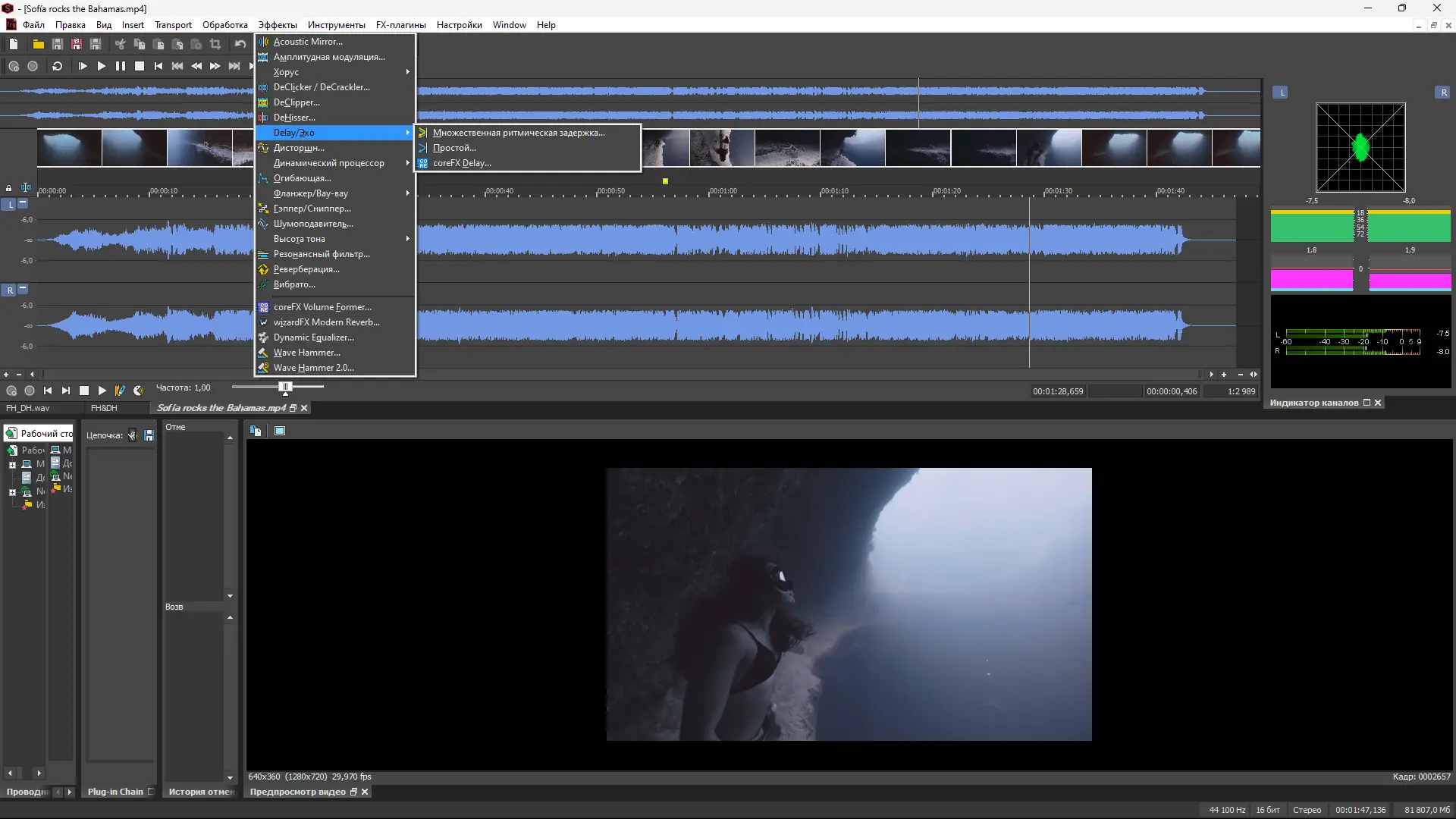Switch to the FH_DH.wav tab
The image size is (1456, 819).
[x=28, y=408]
